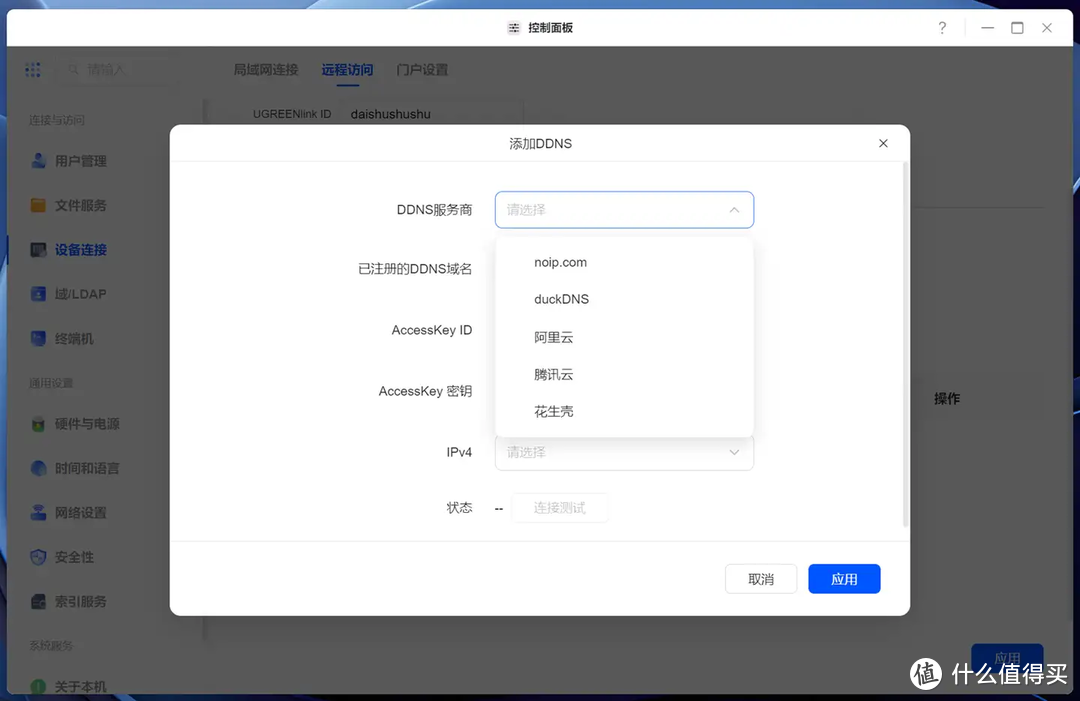The height and width of the screenshot is (701, 1080).
Task: Collapse the DDNS服务商 dropdown
Action: pyautogui.click(x=735, y=210)
